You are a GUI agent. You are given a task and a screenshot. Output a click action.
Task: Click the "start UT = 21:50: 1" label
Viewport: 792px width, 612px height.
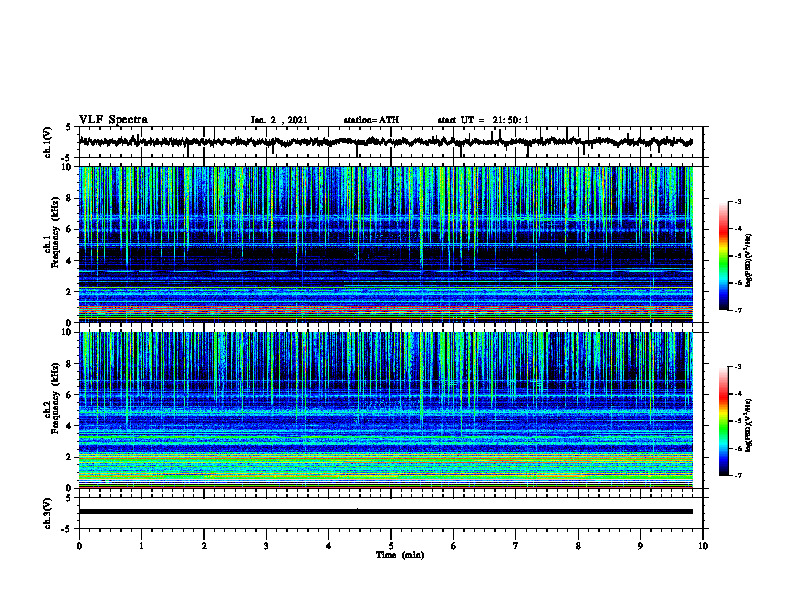483,120
